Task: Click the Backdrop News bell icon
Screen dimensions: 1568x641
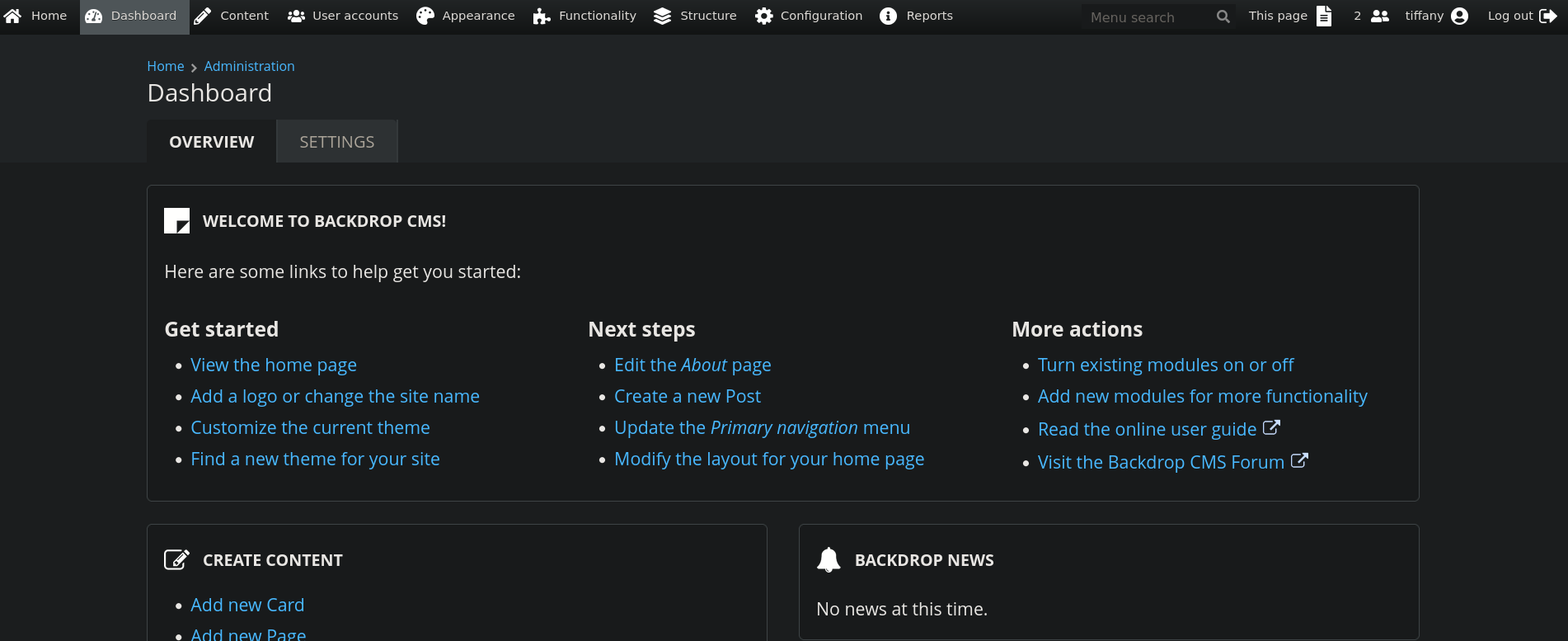Action: click(829, 559)
